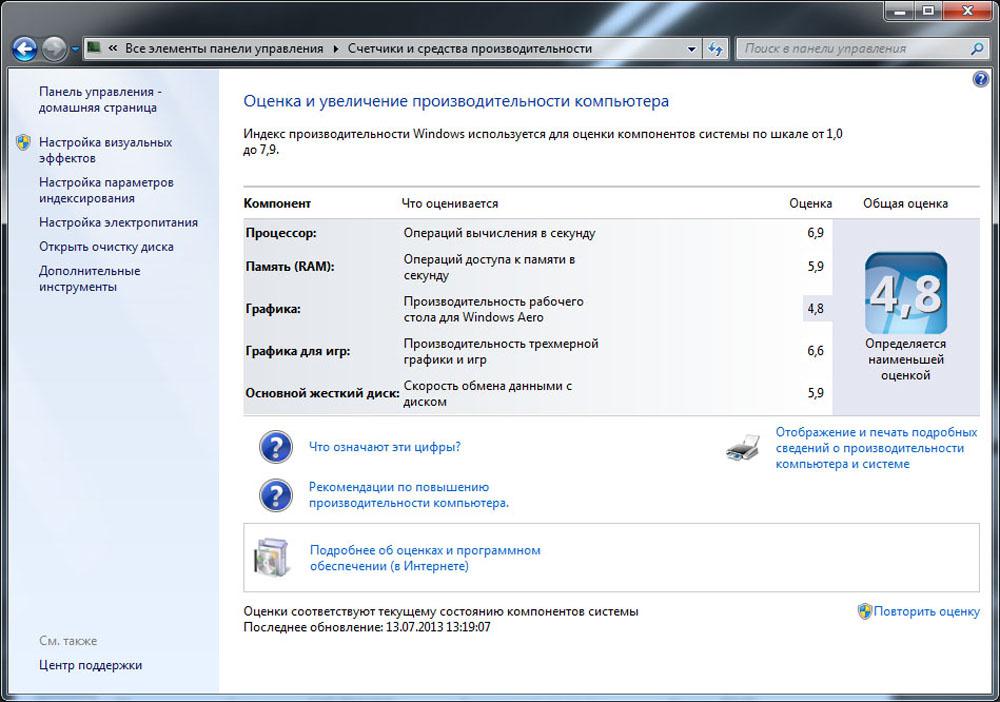Click the large 4,8 overall score badge
The height and width of the screenshot is (702, 1000).
point(905,293)
